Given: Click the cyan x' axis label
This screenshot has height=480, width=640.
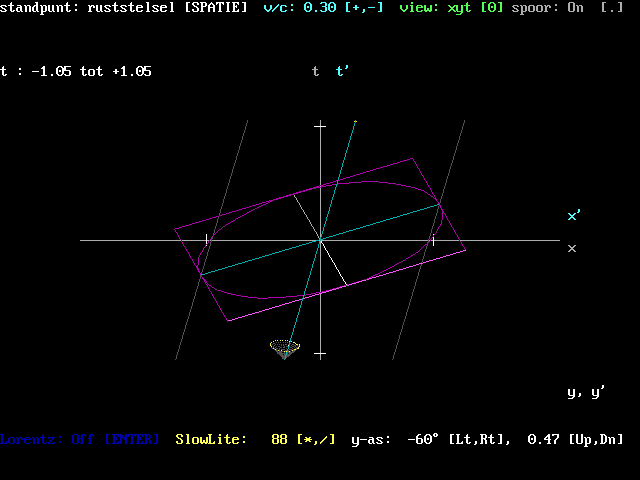Looking at the screenshot, I should (x=574, y=216).
